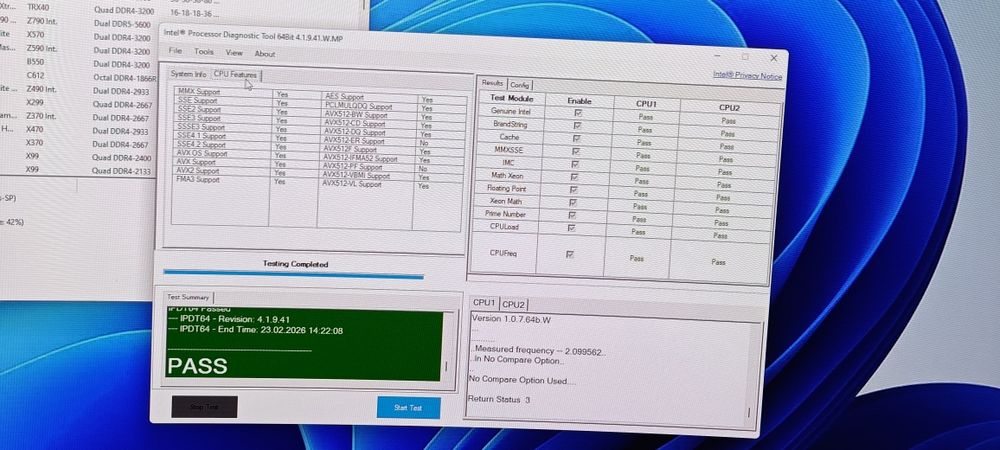Toggle the Math Xeon enable checkbox
The image size is (1000, 450).
pos(575,177)
